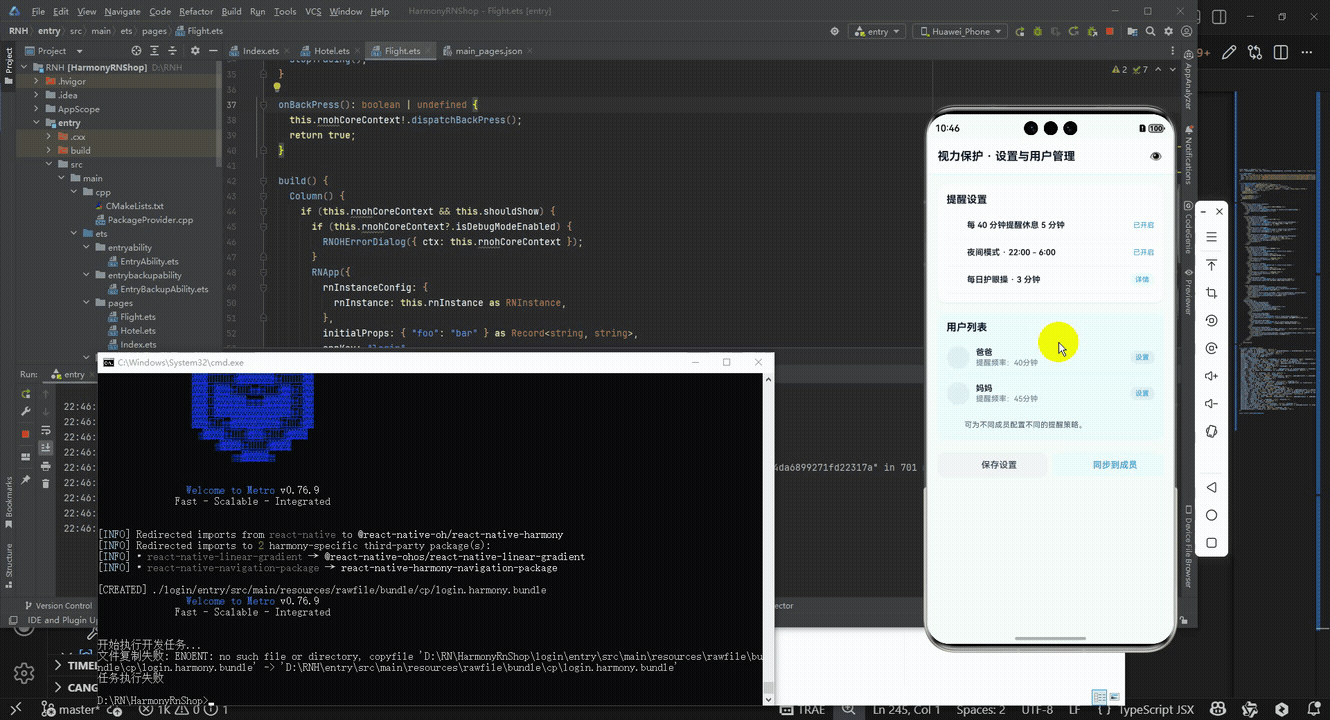Open the VCS menu

point(313,11)
